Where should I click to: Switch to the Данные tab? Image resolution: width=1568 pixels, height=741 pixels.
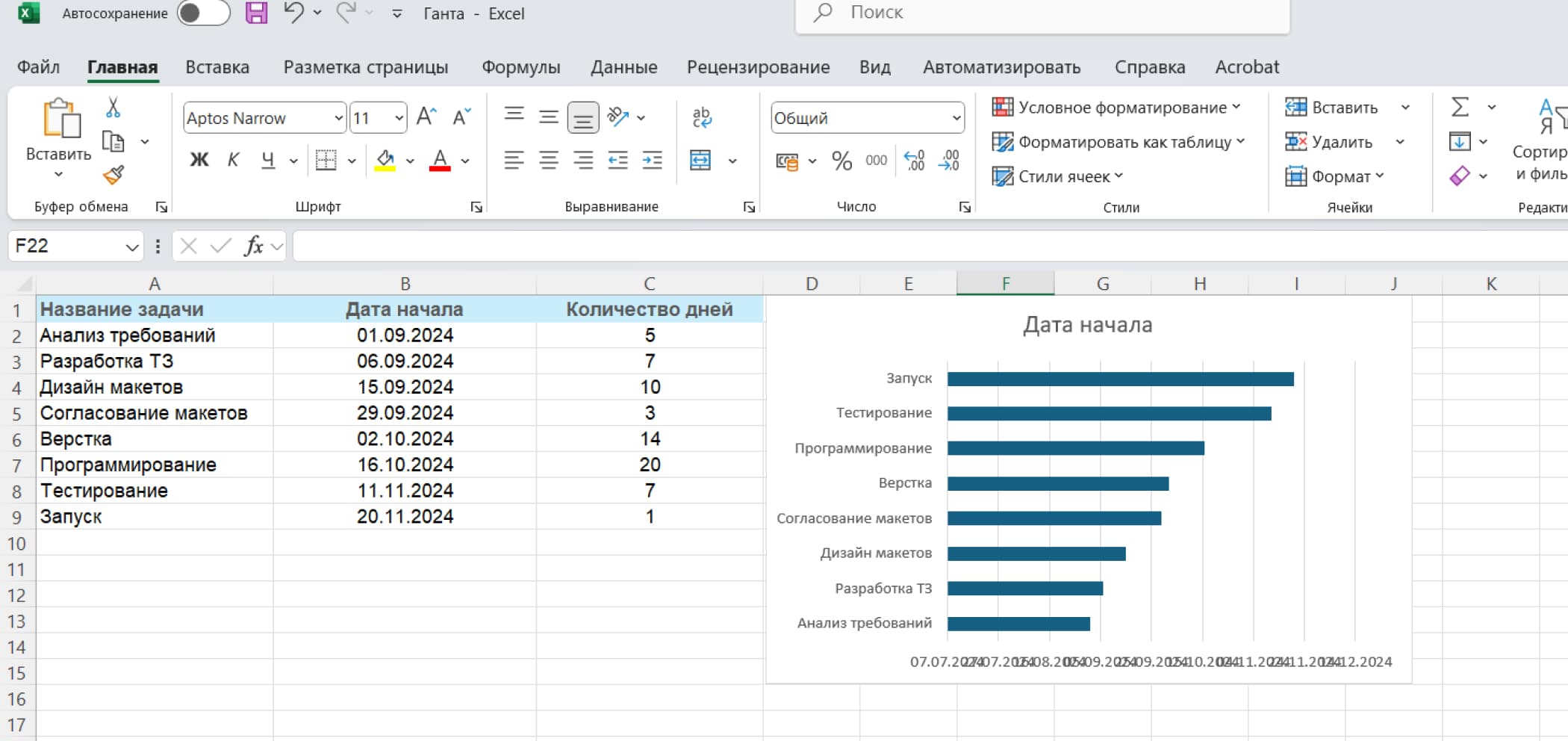coord(624,67)
